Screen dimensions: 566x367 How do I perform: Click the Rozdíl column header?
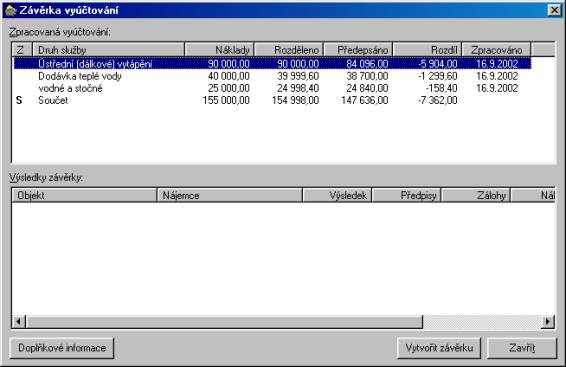point(427,50)
